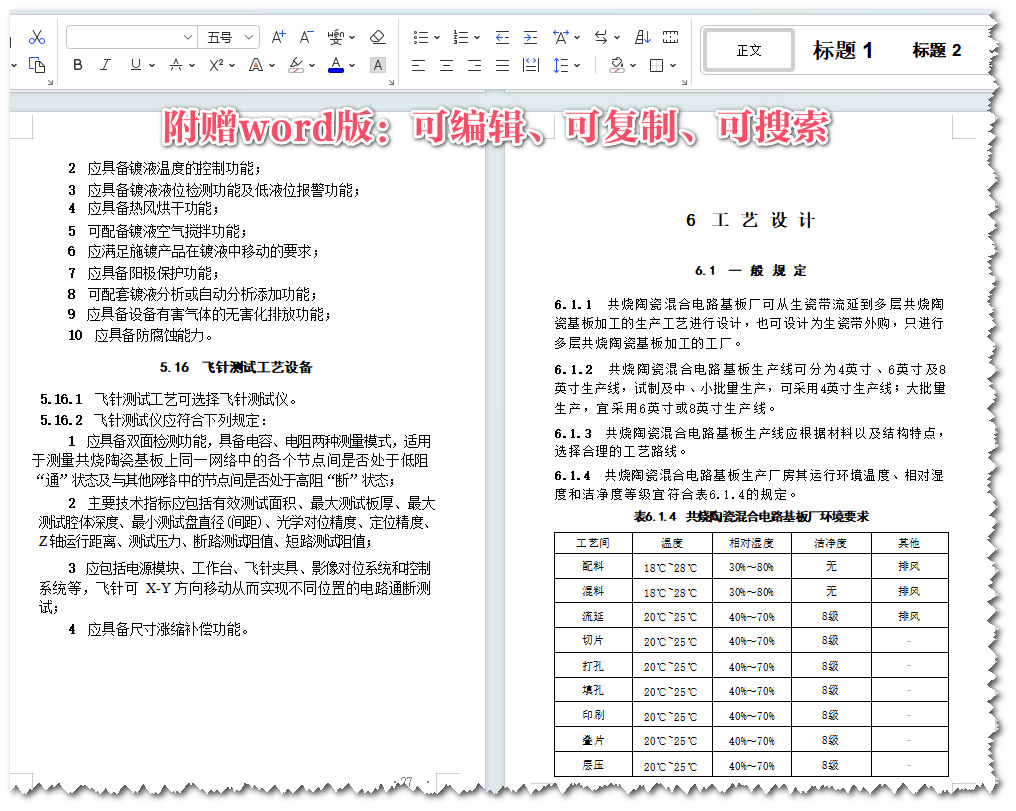Select the increase font size icon
This screenshot has width=1016, height=811.
pos(279,37)
